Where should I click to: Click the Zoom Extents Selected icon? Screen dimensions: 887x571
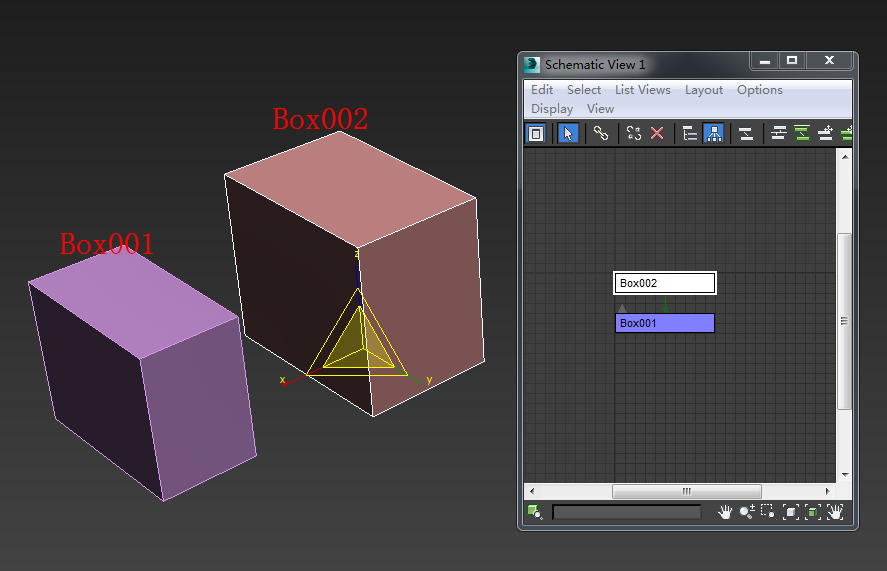(x=812, y=512)
